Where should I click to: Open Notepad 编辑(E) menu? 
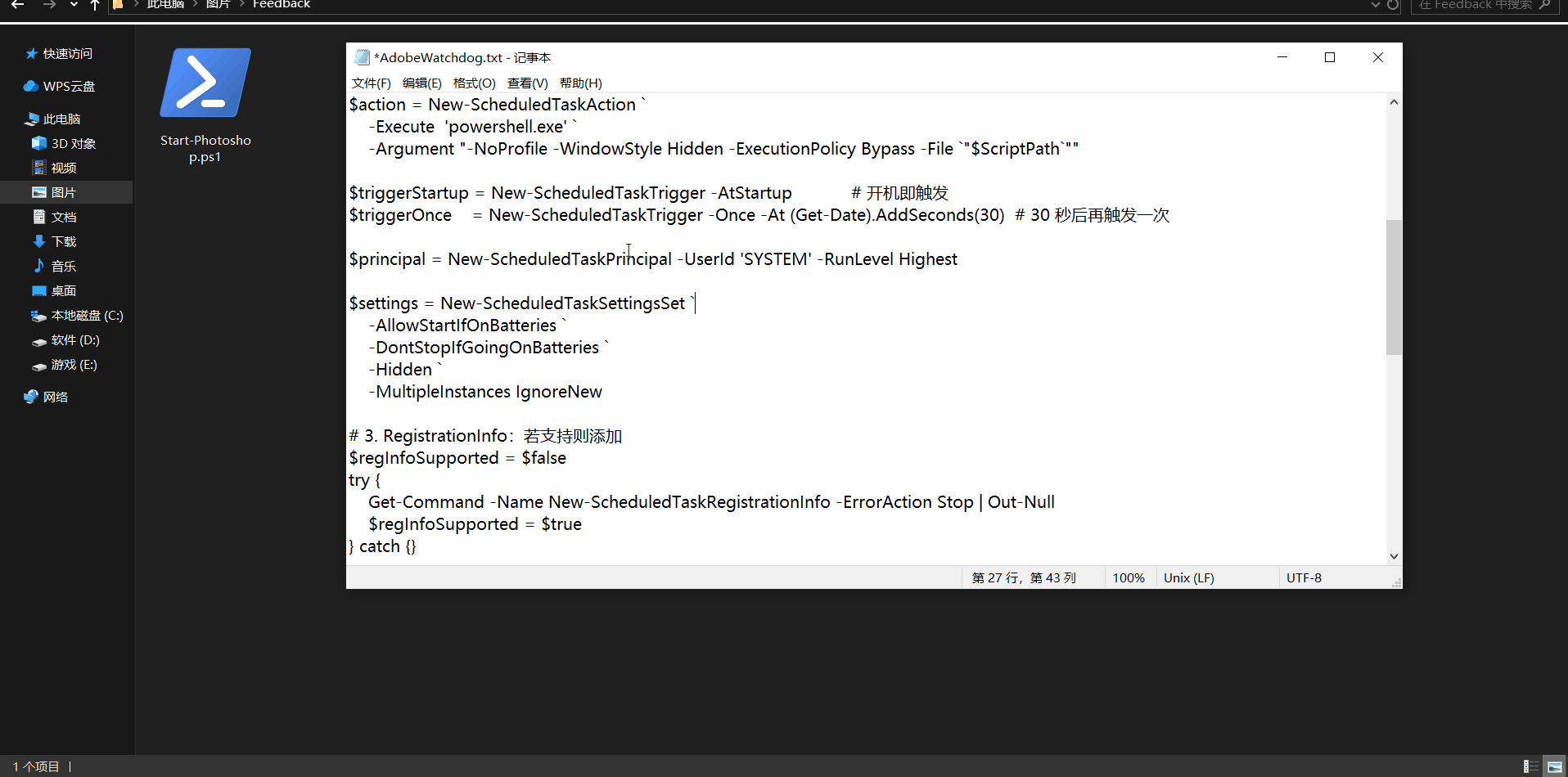point(422,83)
